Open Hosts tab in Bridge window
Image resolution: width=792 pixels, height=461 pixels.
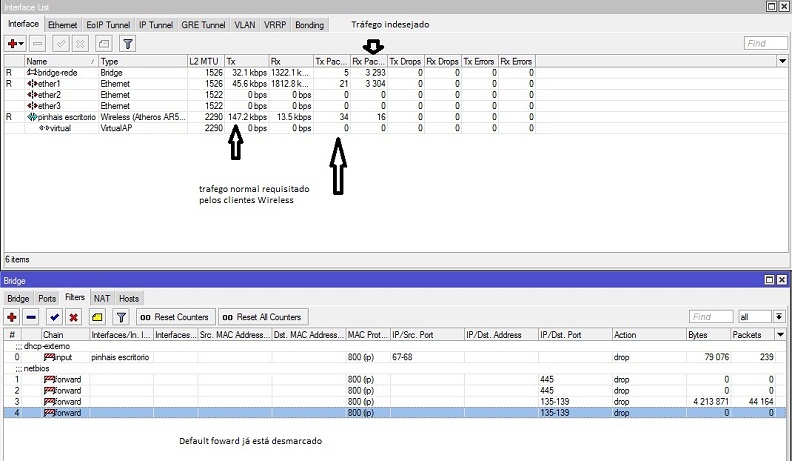click(x=129, y=298)
